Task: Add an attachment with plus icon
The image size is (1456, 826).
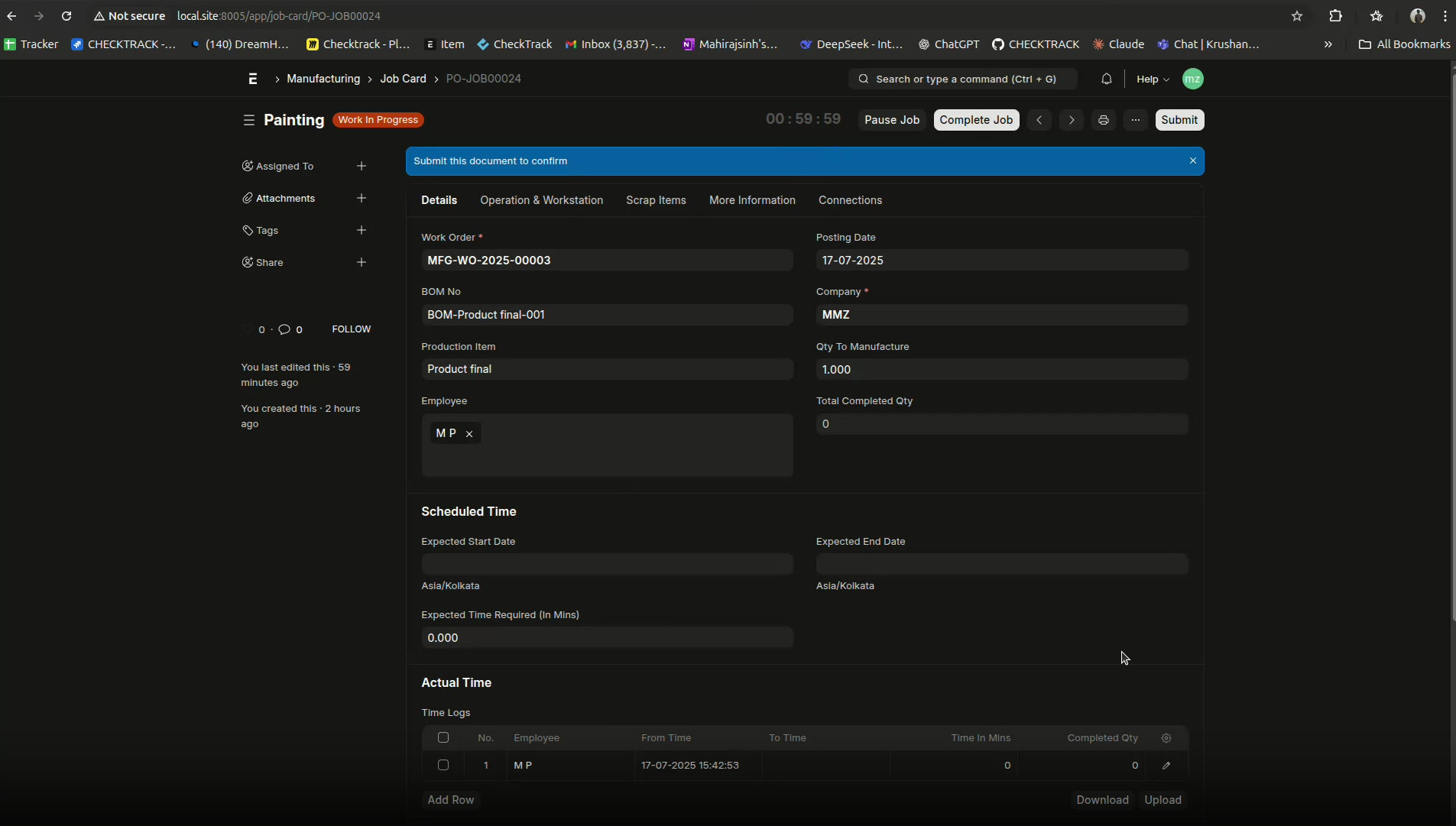Action: tap(362, 198)
